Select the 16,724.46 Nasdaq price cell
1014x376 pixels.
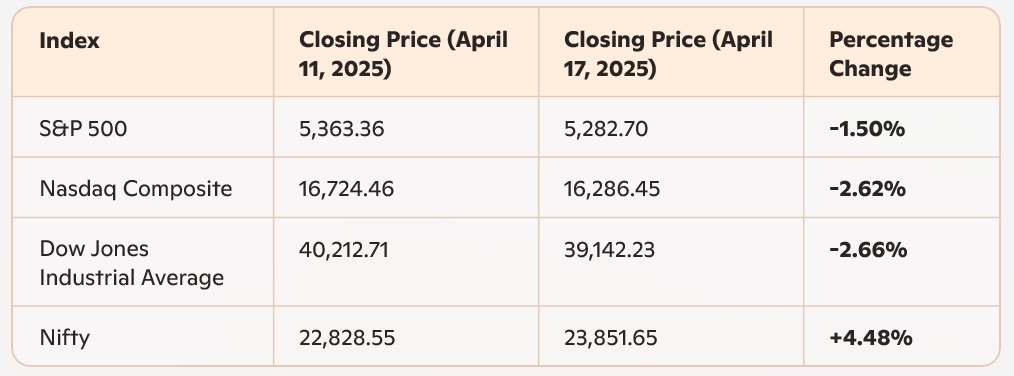pyautogui.click(x=346, y=189)
